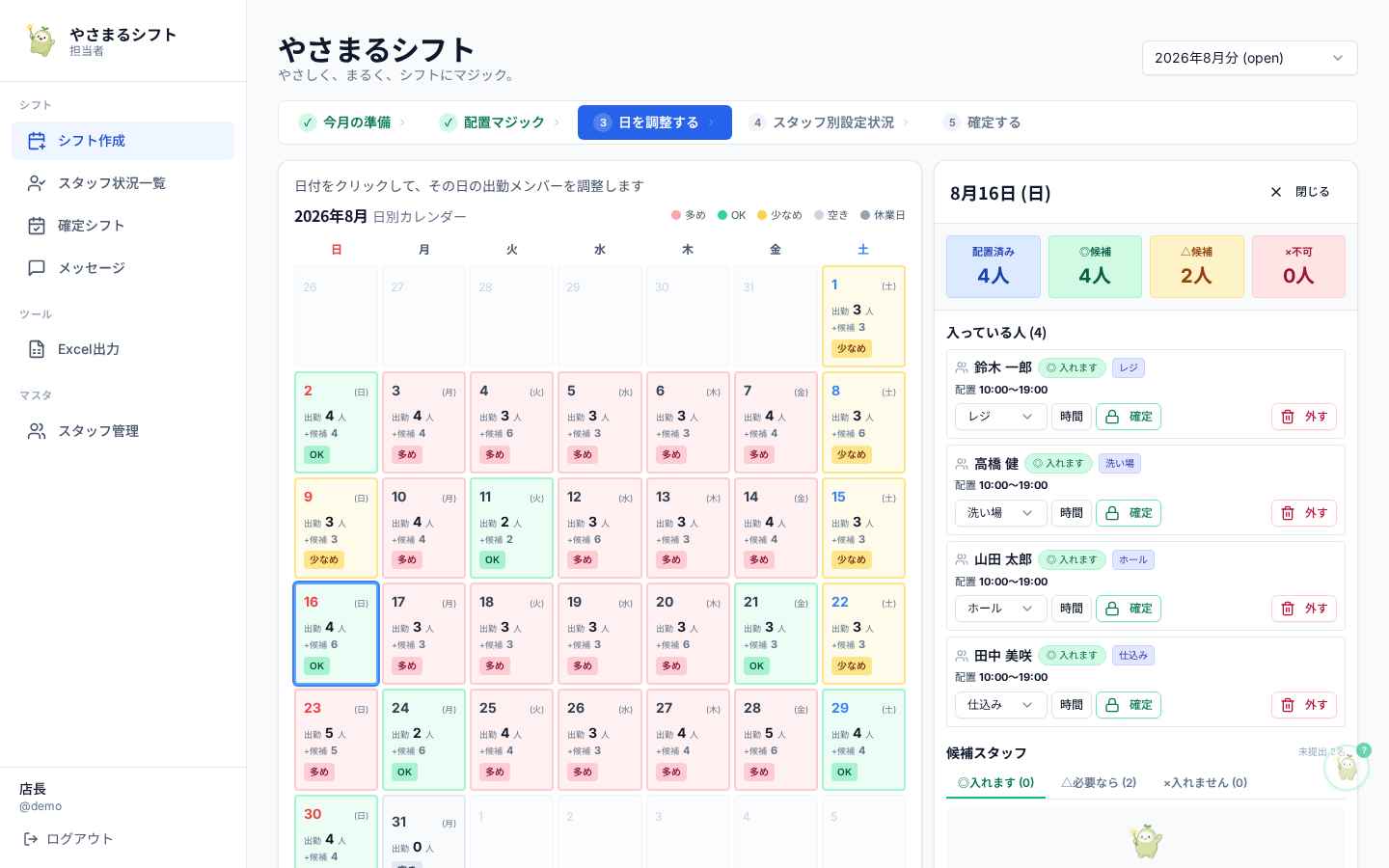Click 配置 10:00〜19:00 under 田中 美咲
The width and height of the screenshot is (1389, 868).
1001,678
